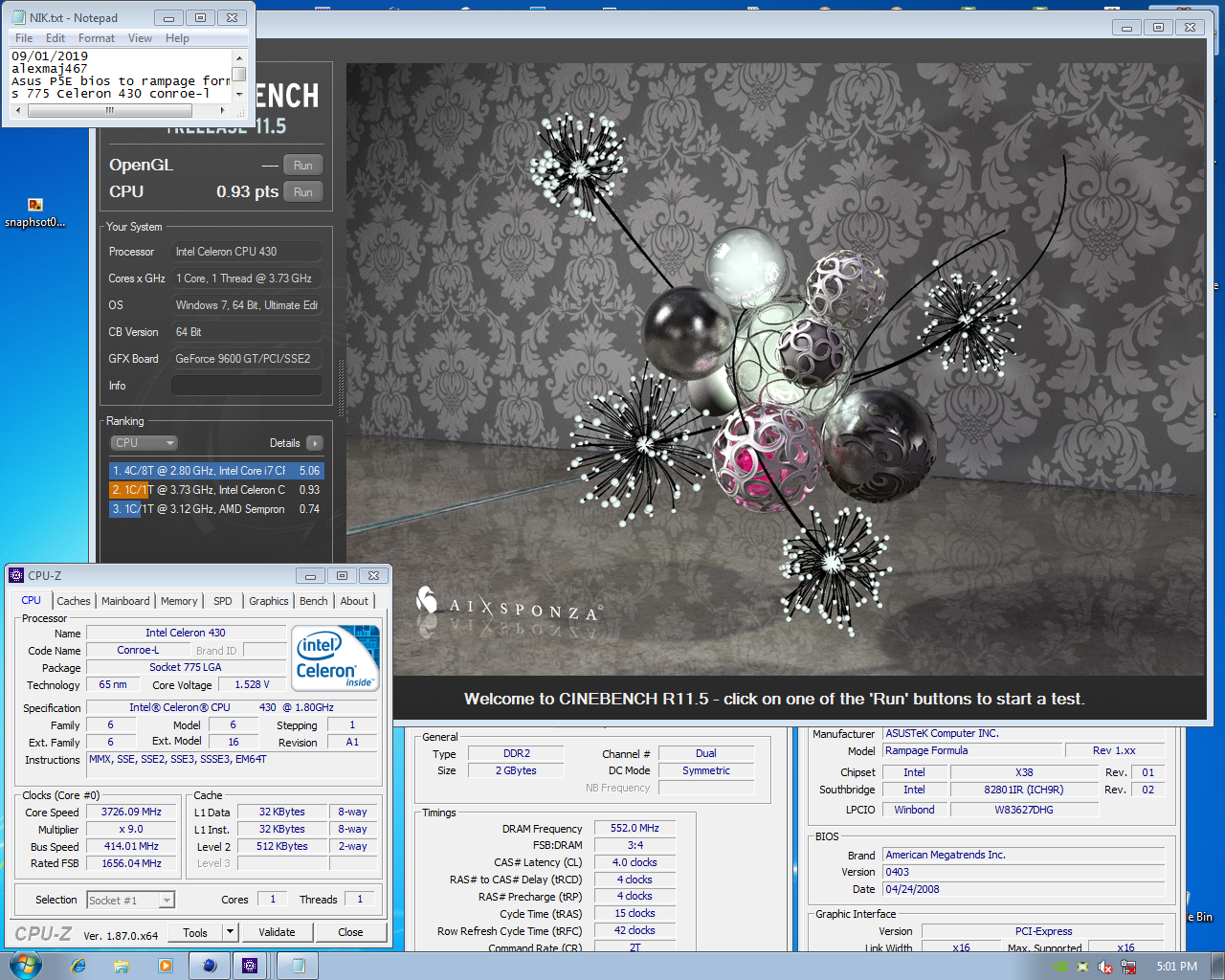
Task: Click Notepad horizontal scrollbar thumb
Action: [109, 110]
